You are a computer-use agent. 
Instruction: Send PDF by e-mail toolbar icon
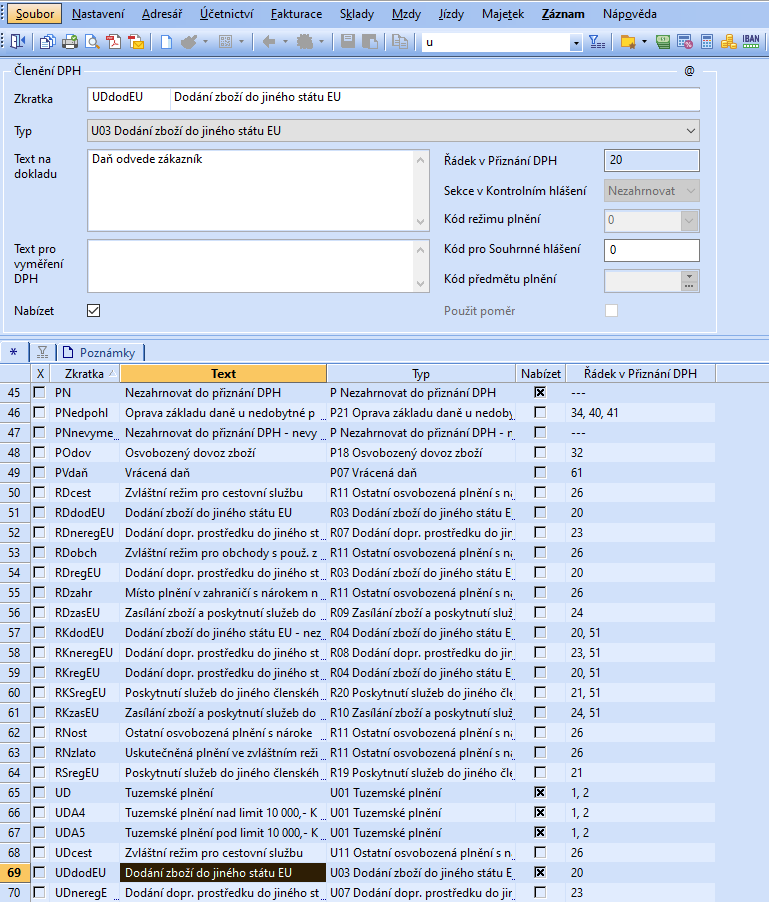click(136, 41)
